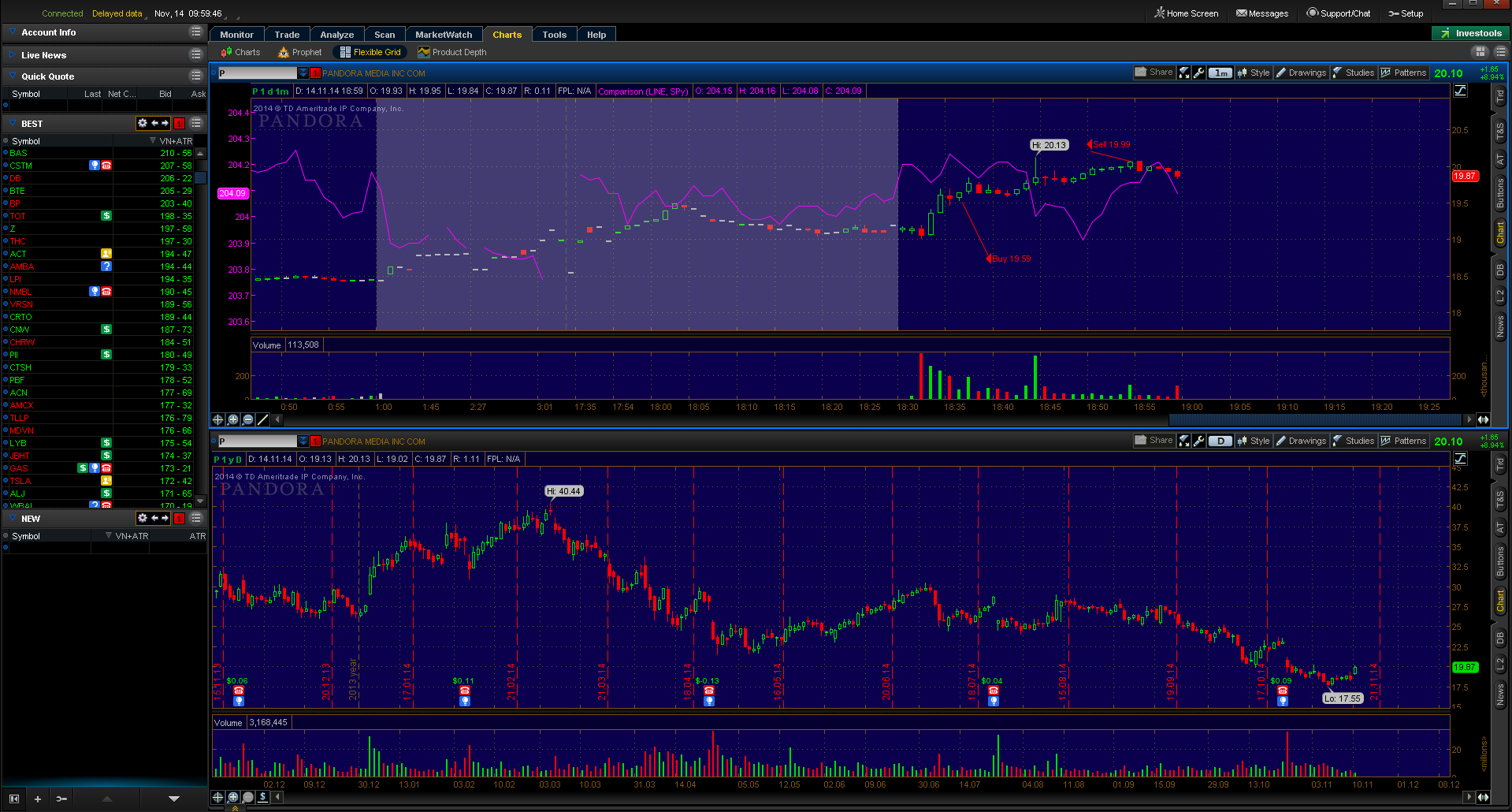1512x812 pixels.
Task: Open Product Depth view
Action: click(452, 52)
